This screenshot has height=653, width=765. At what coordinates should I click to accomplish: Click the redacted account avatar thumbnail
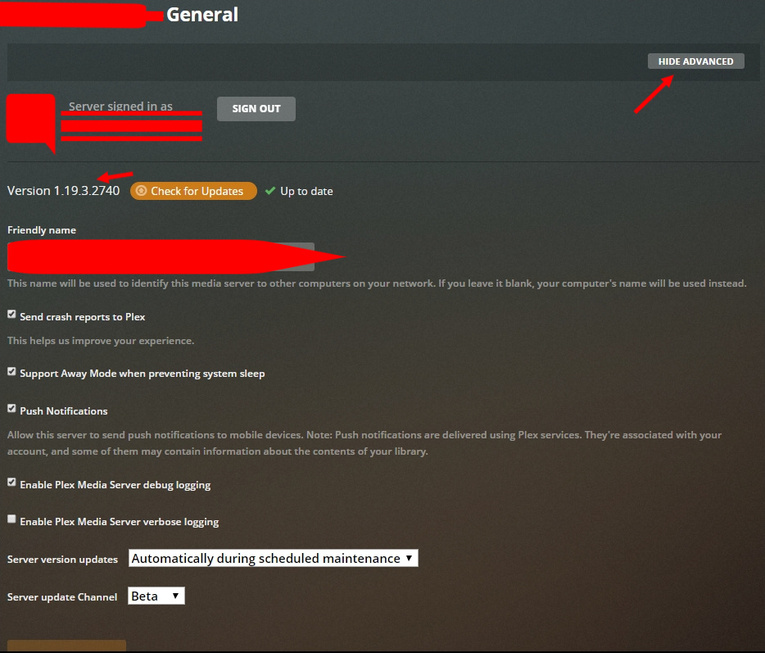pos(31,122)
